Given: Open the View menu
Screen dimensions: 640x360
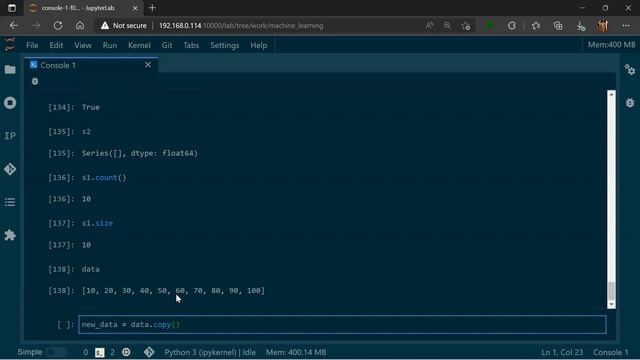Looking at the screenshot, I should 83,45.
